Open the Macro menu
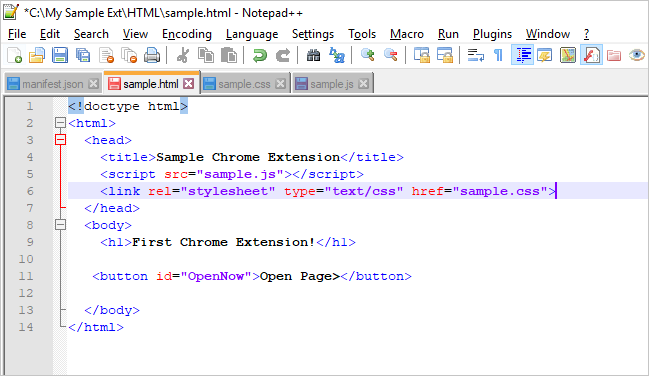Viewport: 649px width, 376px height. 407,34
